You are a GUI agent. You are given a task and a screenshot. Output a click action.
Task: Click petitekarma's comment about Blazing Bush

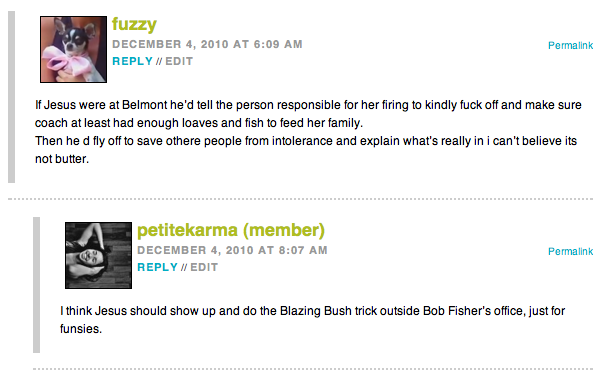pyautogui.click(x=312, y=320)
